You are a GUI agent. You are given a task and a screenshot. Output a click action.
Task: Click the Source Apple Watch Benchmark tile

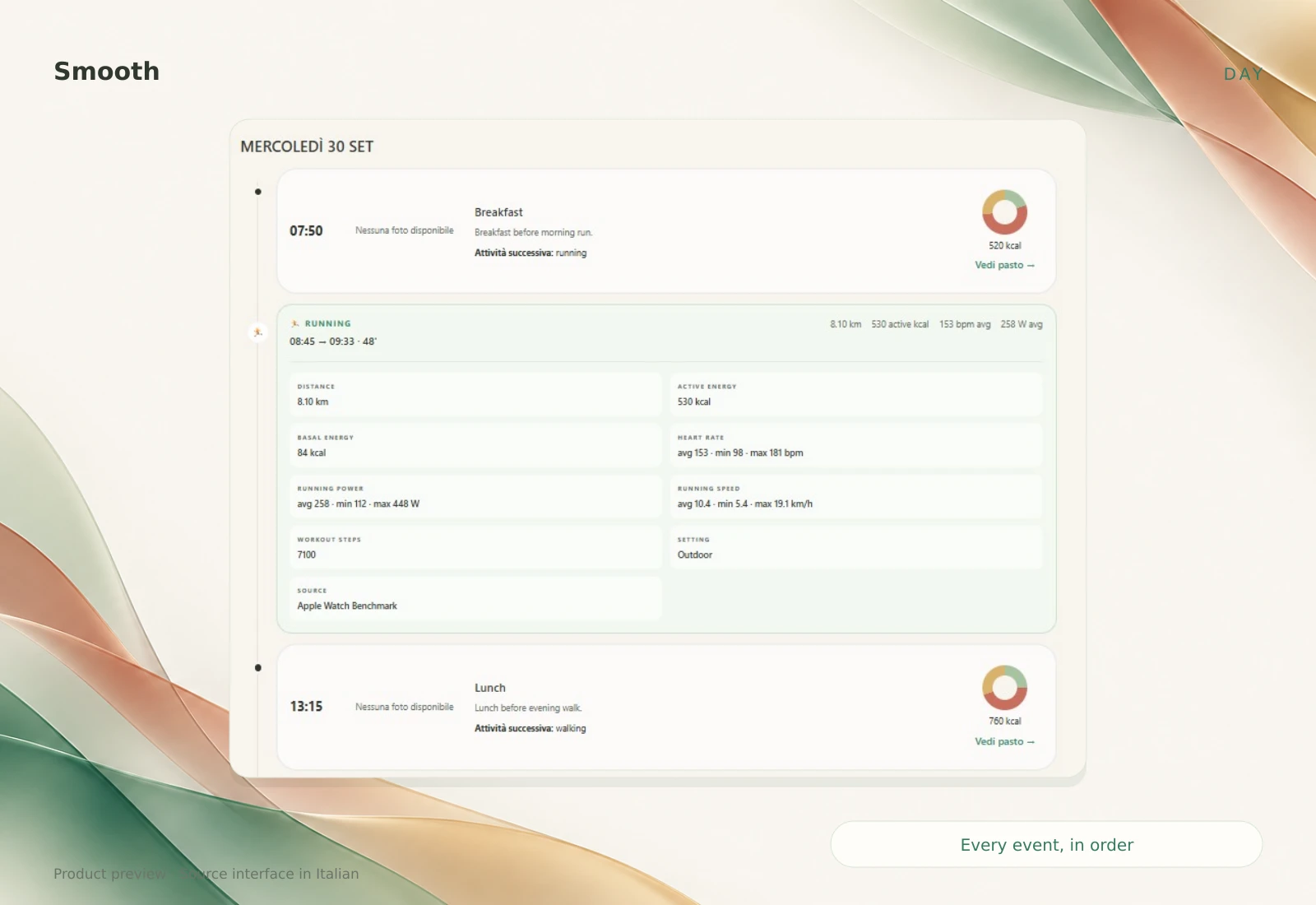[x=475, y=598]
